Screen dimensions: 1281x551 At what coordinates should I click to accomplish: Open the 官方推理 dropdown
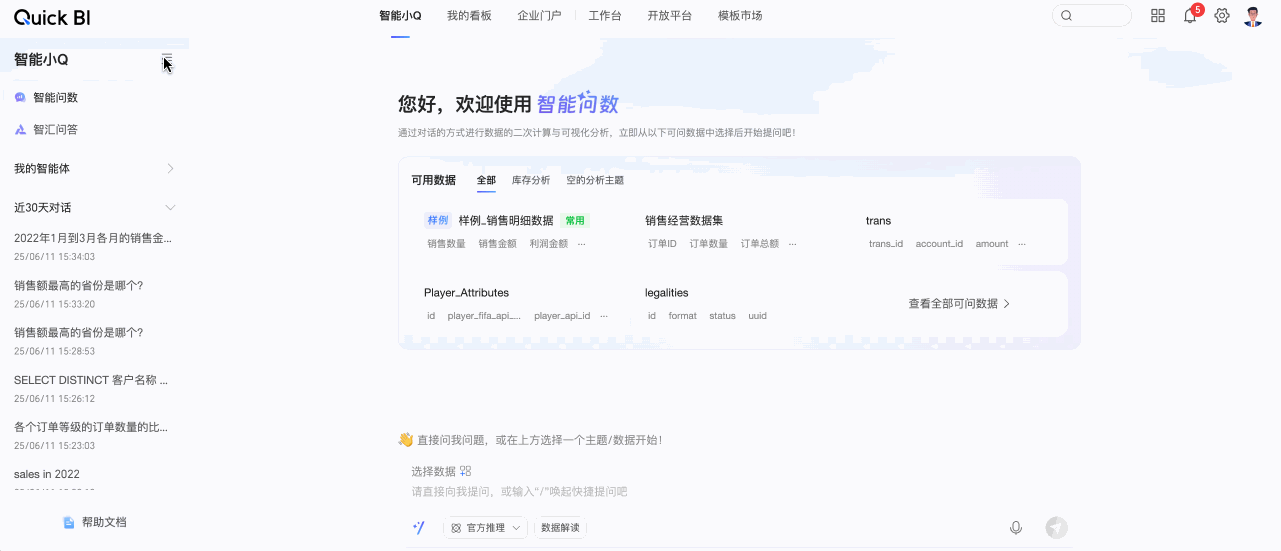coord(485,528)
